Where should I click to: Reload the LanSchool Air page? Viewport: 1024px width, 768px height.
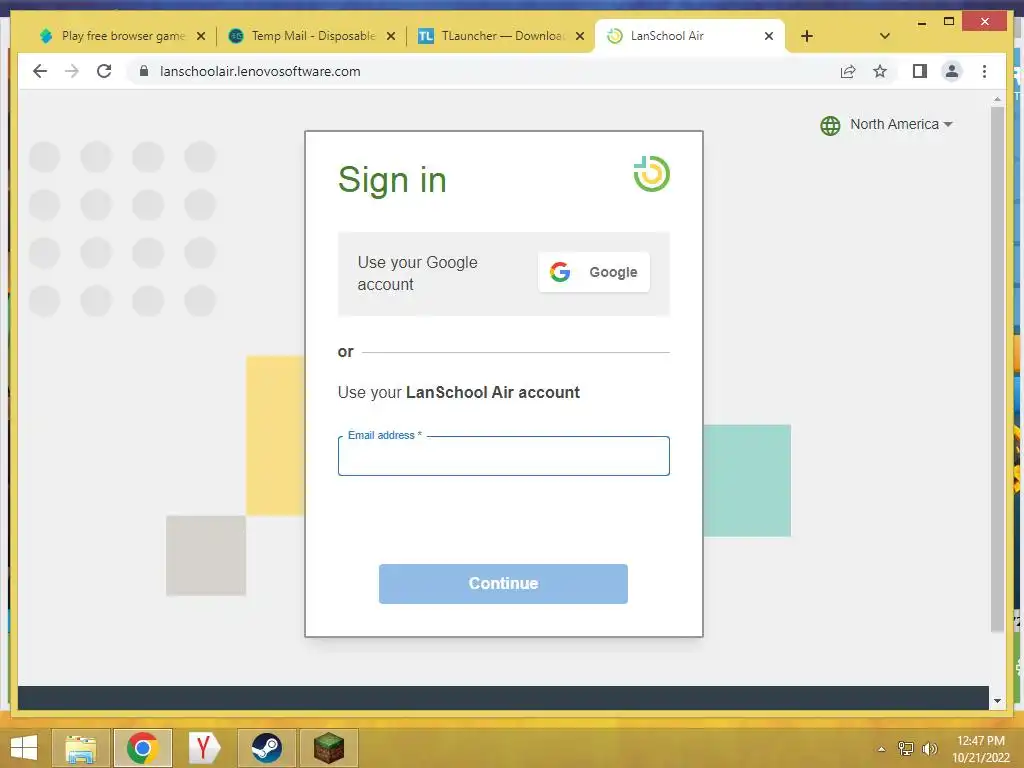tap(104, 71)
